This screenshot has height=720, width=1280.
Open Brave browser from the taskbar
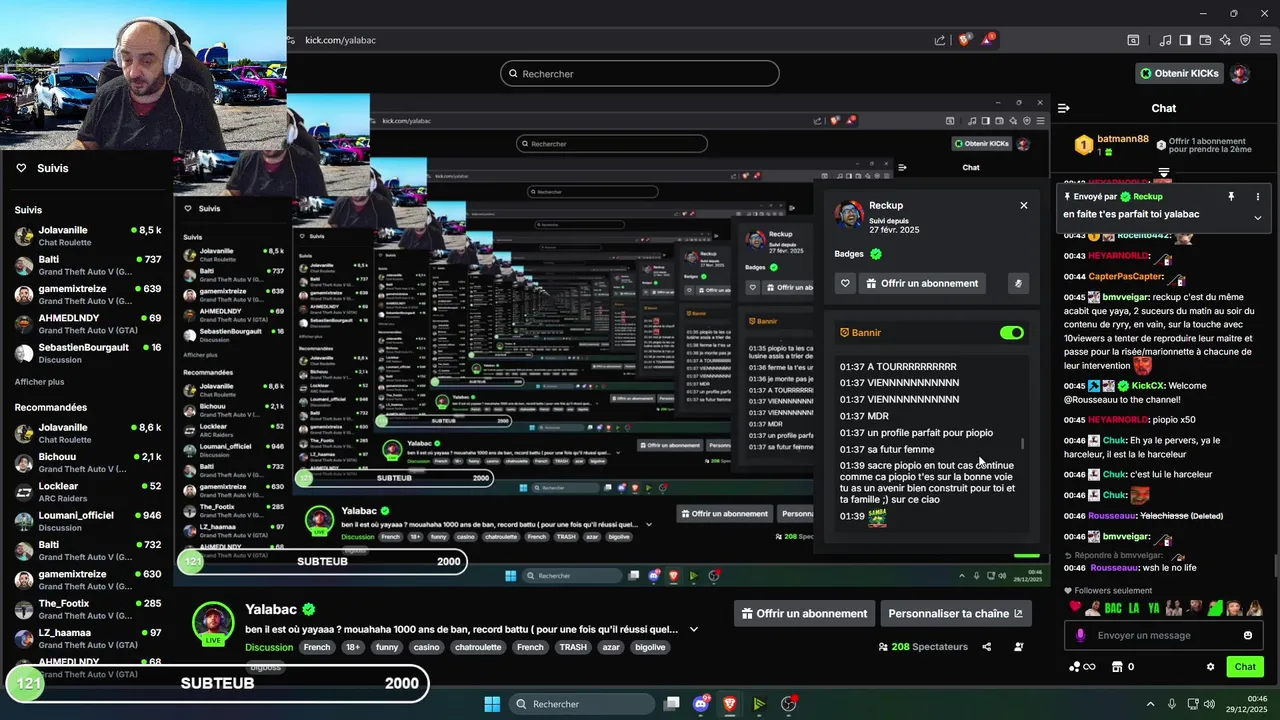(x=730, y=704)
